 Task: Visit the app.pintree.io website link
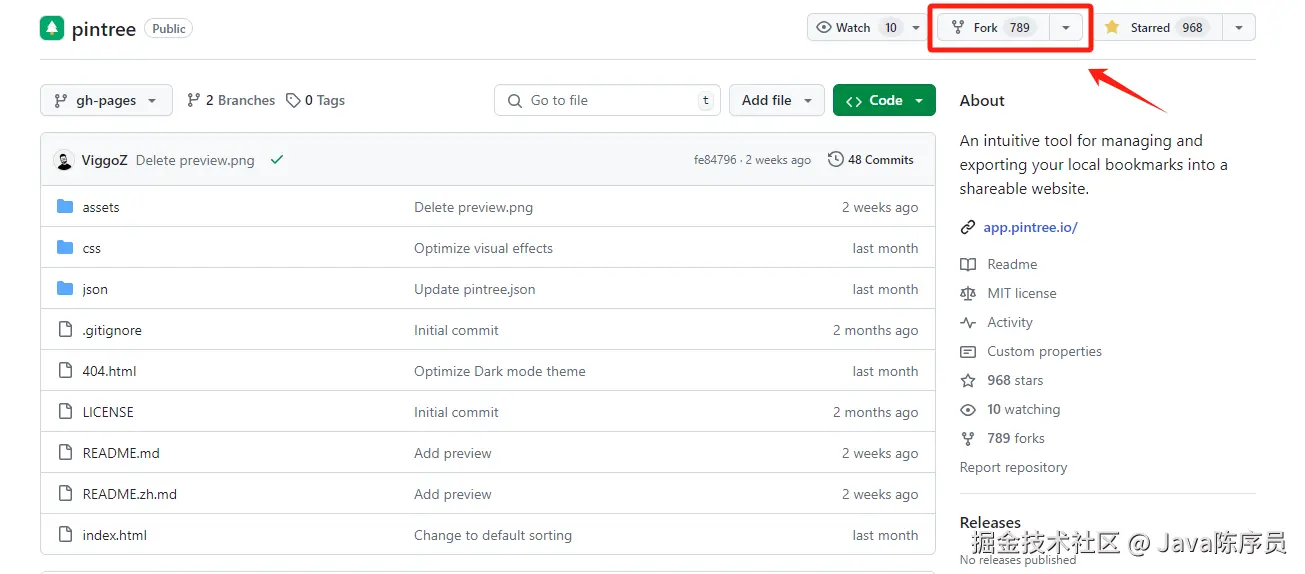coord(1030,227)
